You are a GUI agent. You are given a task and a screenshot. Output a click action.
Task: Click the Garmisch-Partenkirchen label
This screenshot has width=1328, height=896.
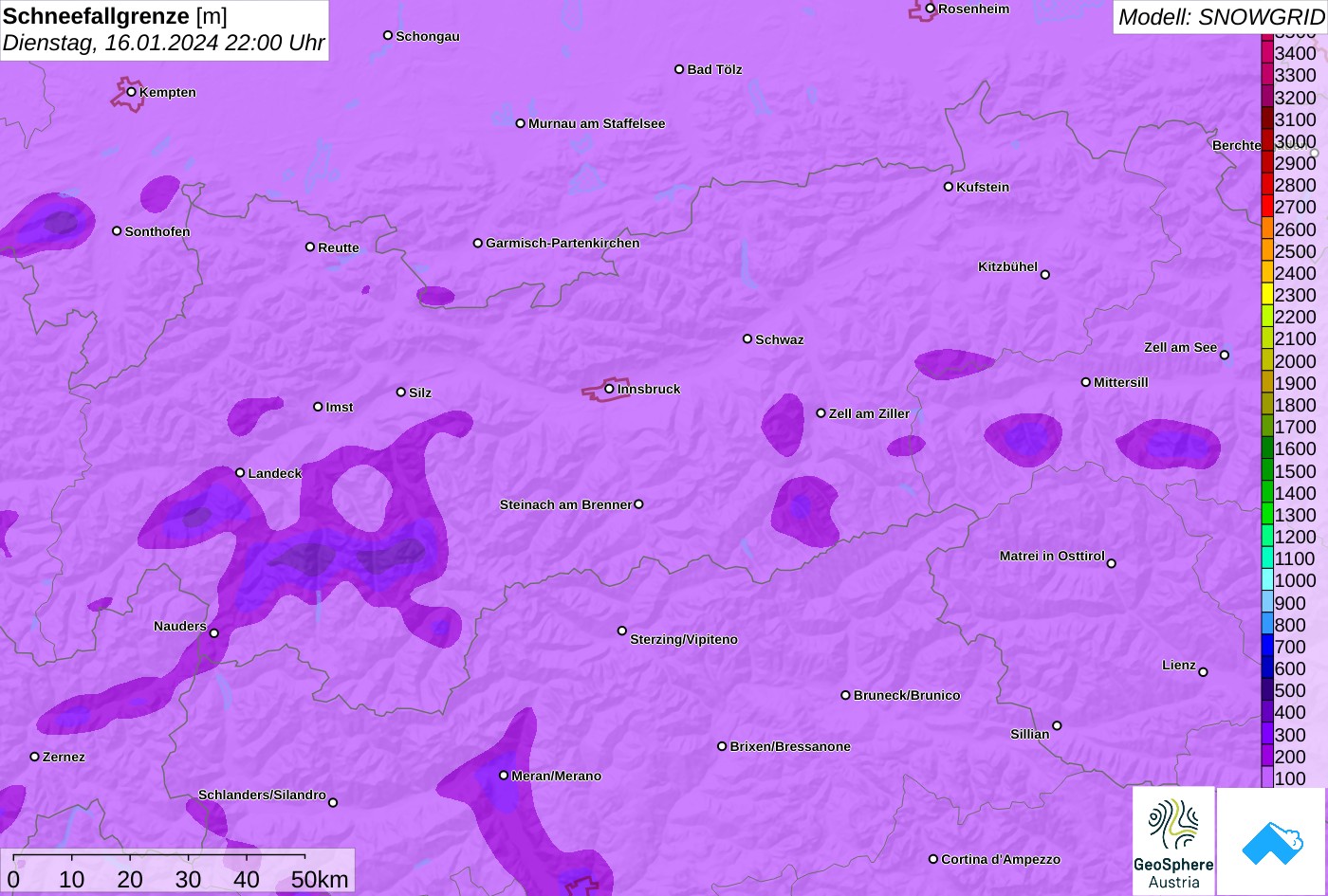click(563, 243)
